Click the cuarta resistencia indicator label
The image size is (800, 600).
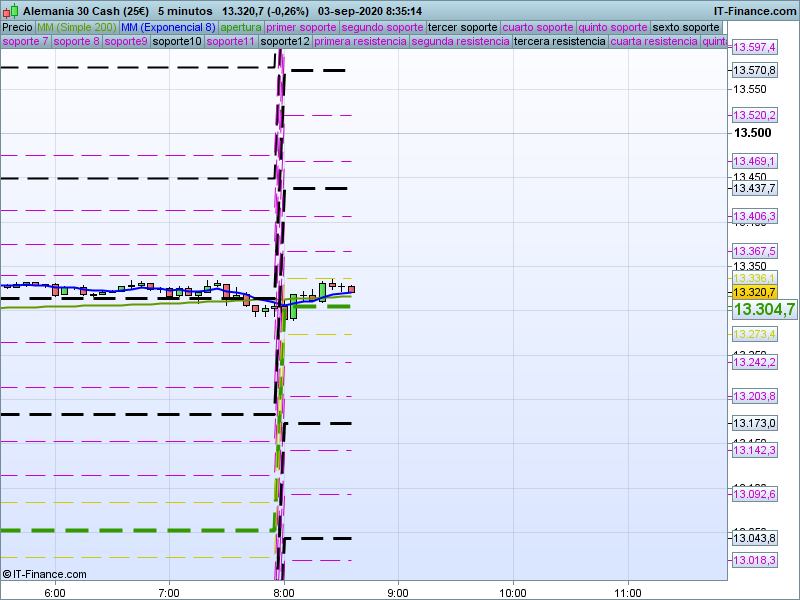654,42
